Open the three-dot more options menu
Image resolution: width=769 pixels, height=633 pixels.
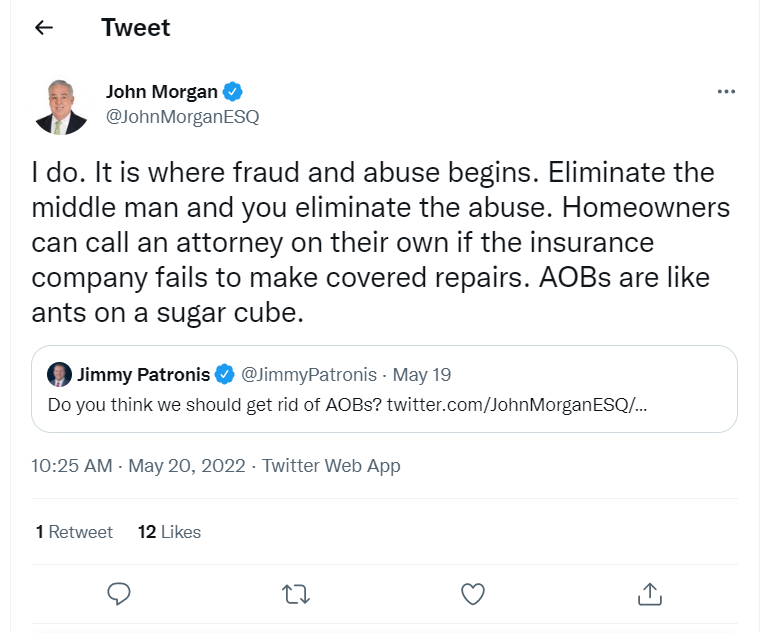coord(726,92)
